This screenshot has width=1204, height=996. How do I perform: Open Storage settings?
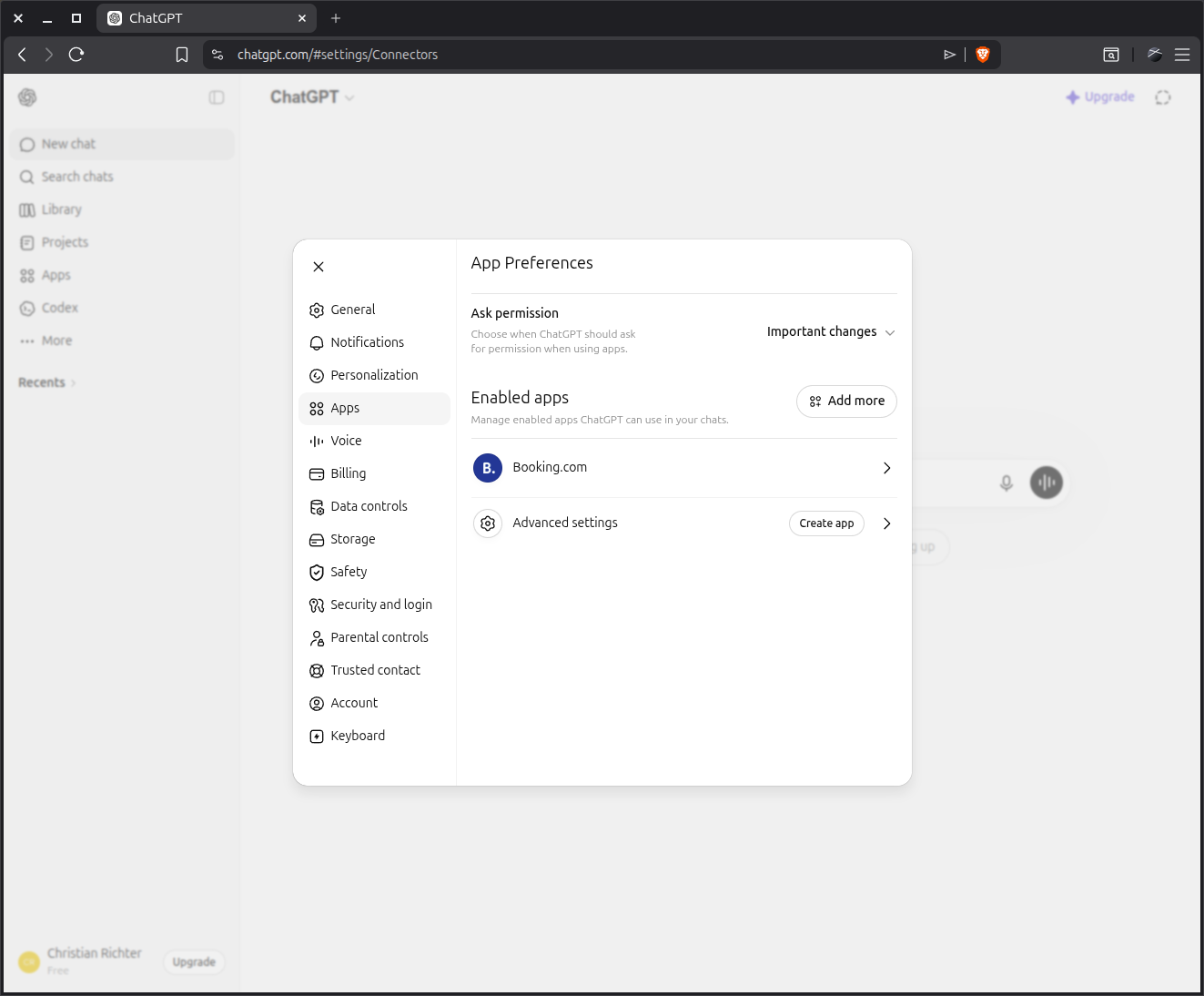coord(374,539)
